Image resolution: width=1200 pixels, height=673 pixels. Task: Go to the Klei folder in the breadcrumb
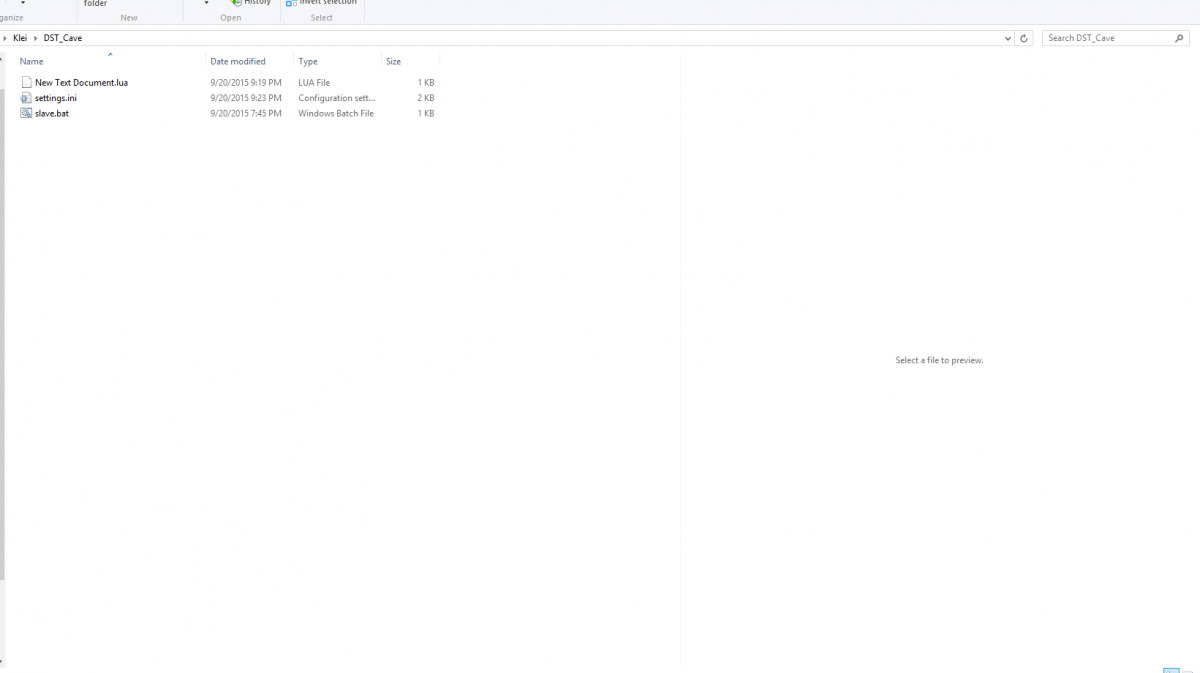(20, 38)
